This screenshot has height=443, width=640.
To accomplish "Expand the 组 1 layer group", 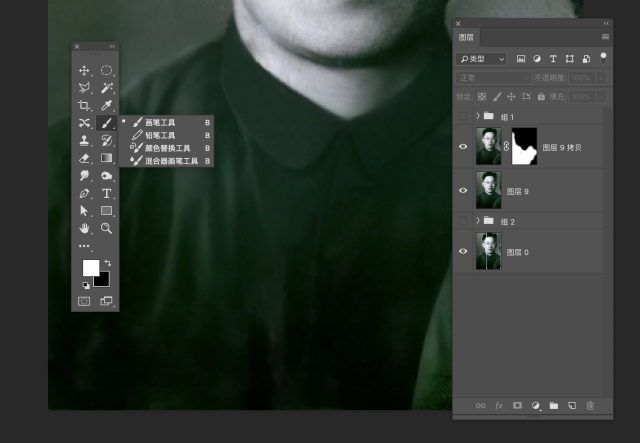I will click(478, 116).
